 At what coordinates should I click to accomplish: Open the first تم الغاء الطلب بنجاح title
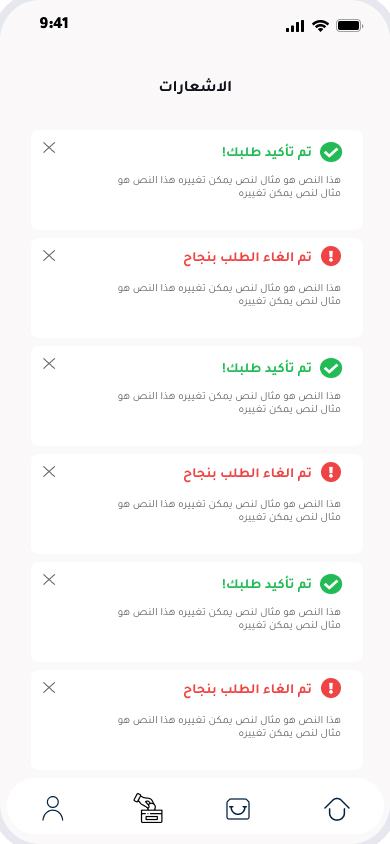[247, 257]
